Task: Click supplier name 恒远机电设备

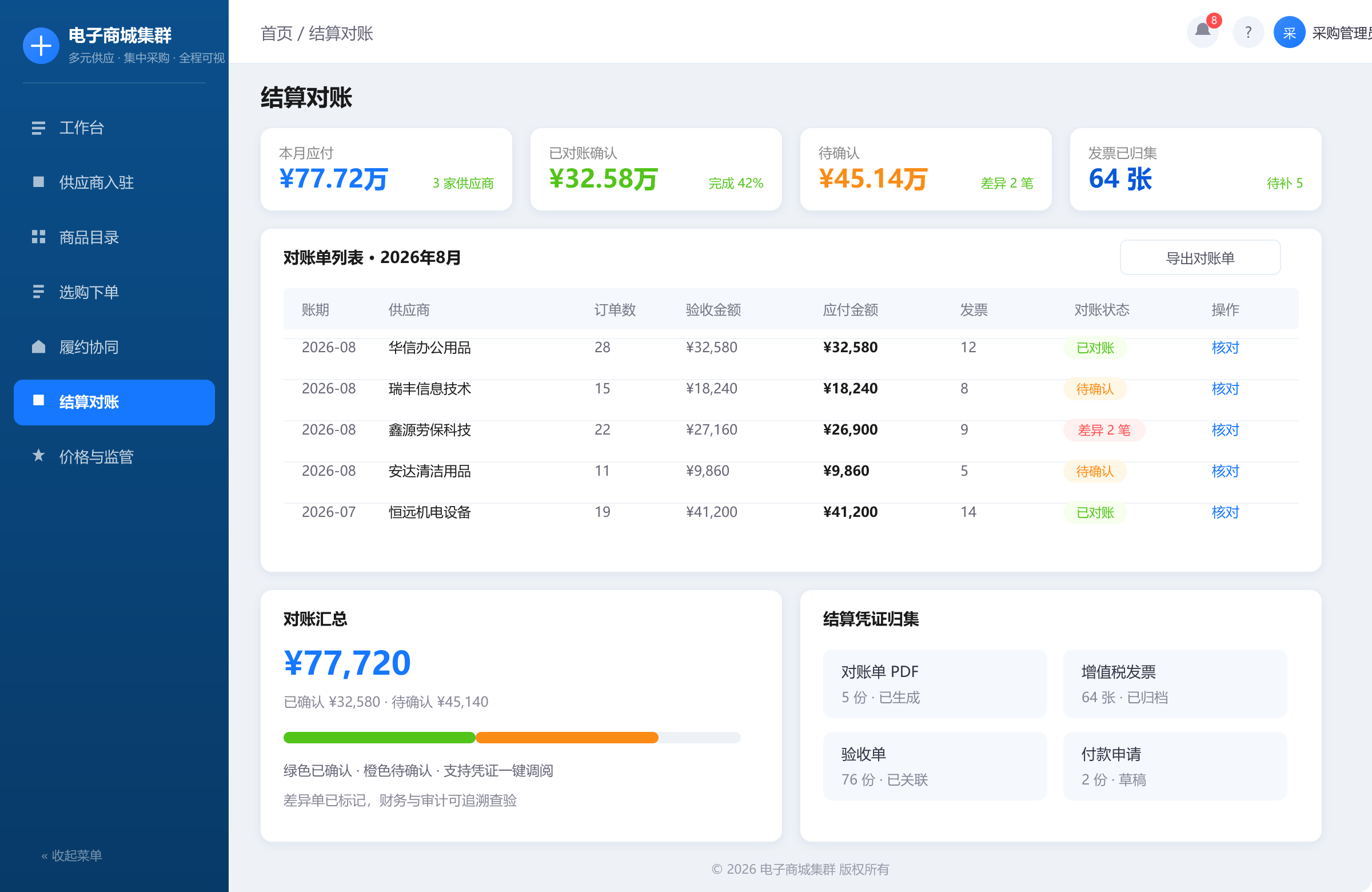Action: 429,512
